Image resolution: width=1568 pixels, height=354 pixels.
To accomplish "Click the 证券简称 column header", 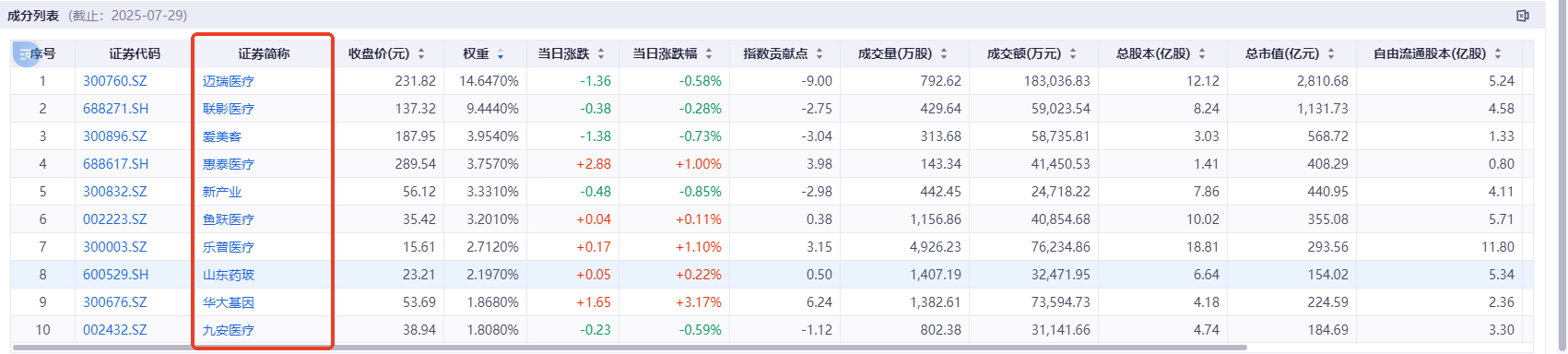I will coord(264,53).
